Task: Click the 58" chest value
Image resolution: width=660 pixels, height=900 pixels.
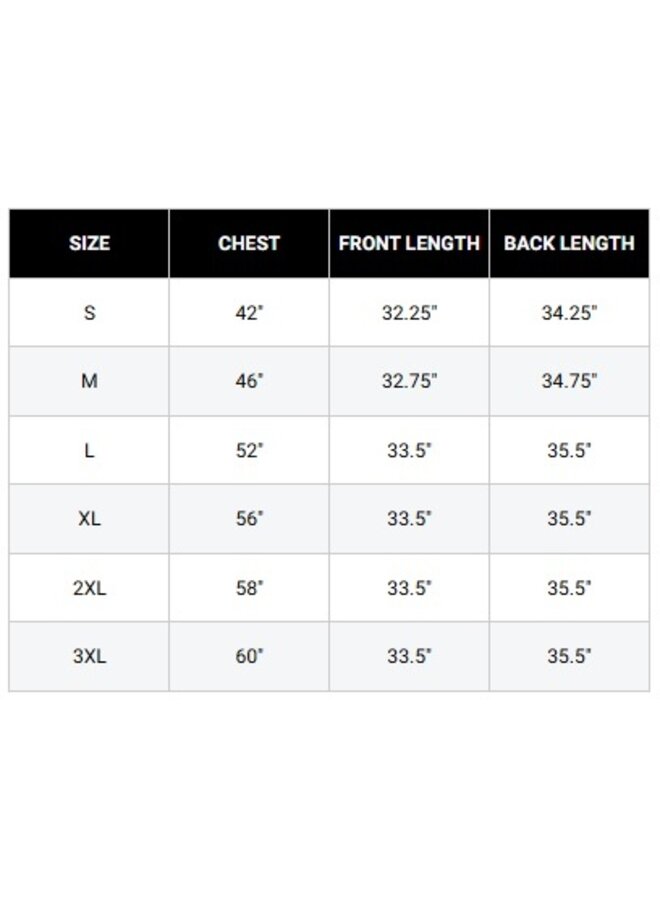Action: 249,588
